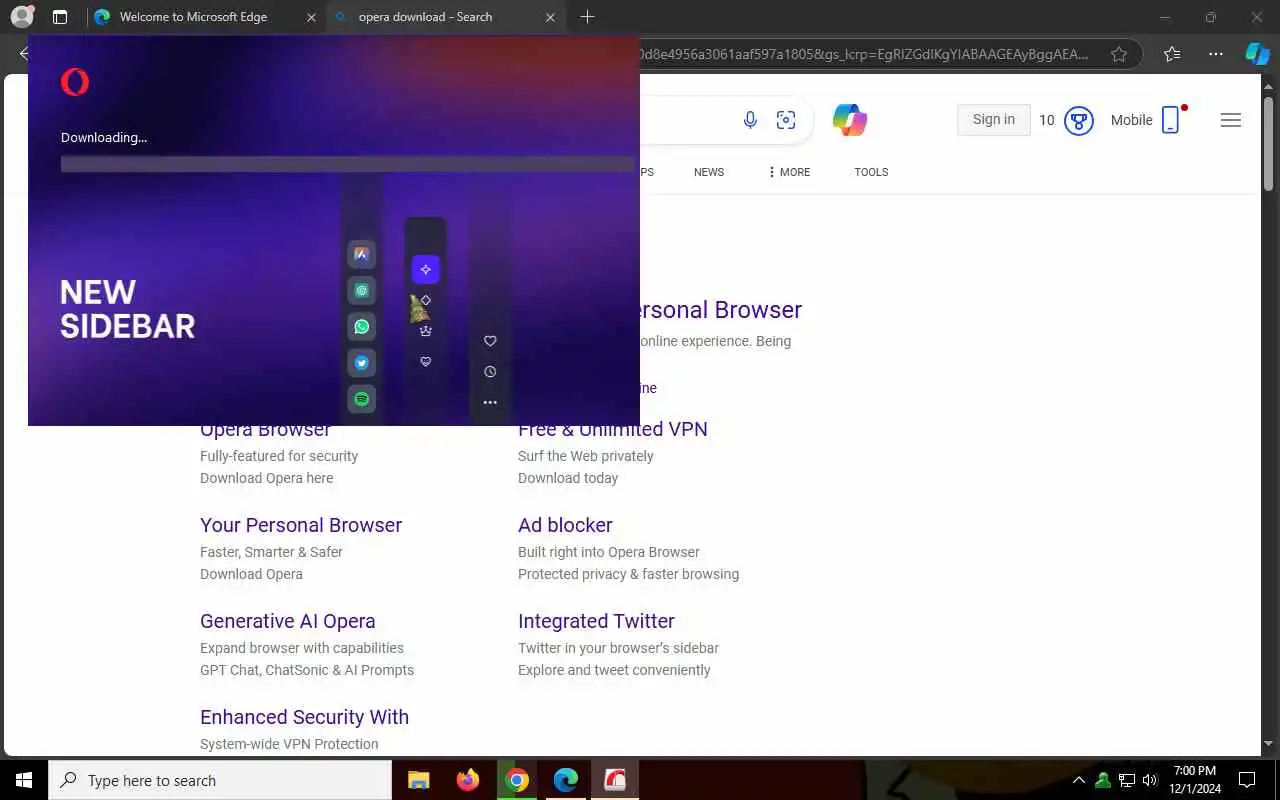The height and width of the screenshot is (800, 1280).
Task: Click Spotify icon in installer sidebar preview
Action: point(362,398)
